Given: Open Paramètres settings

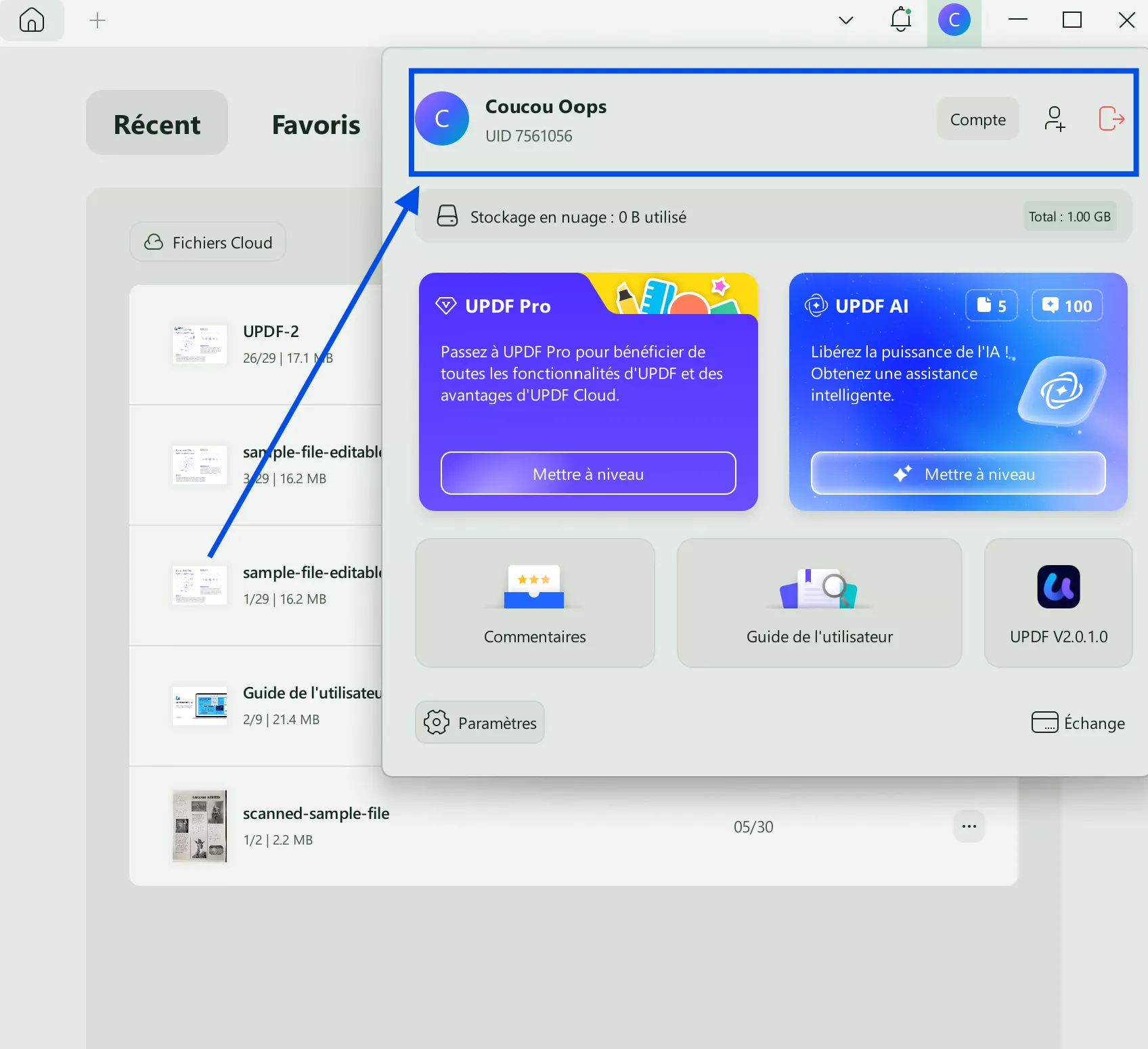Looking at the screenshot, I should point(480,723).
